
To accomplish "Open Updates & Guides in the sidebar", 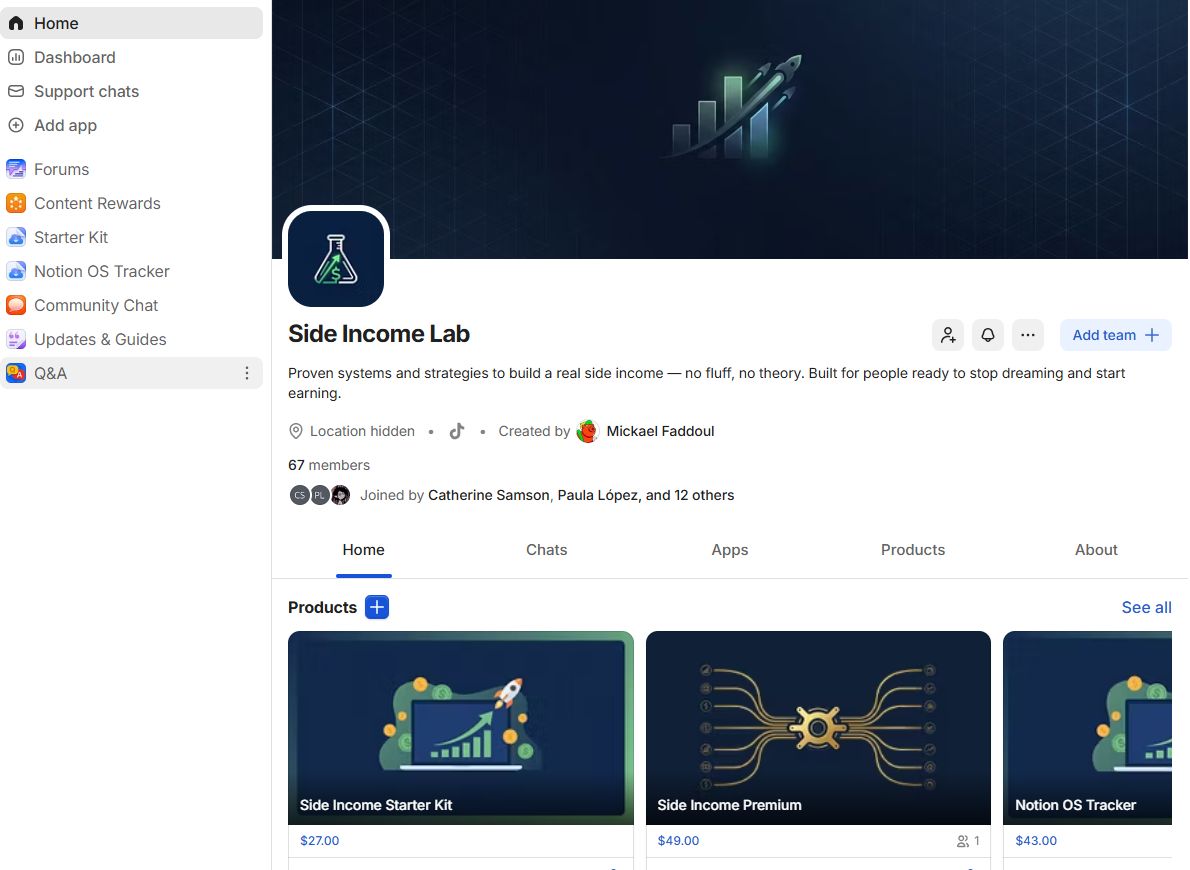I will pos(131,339).
